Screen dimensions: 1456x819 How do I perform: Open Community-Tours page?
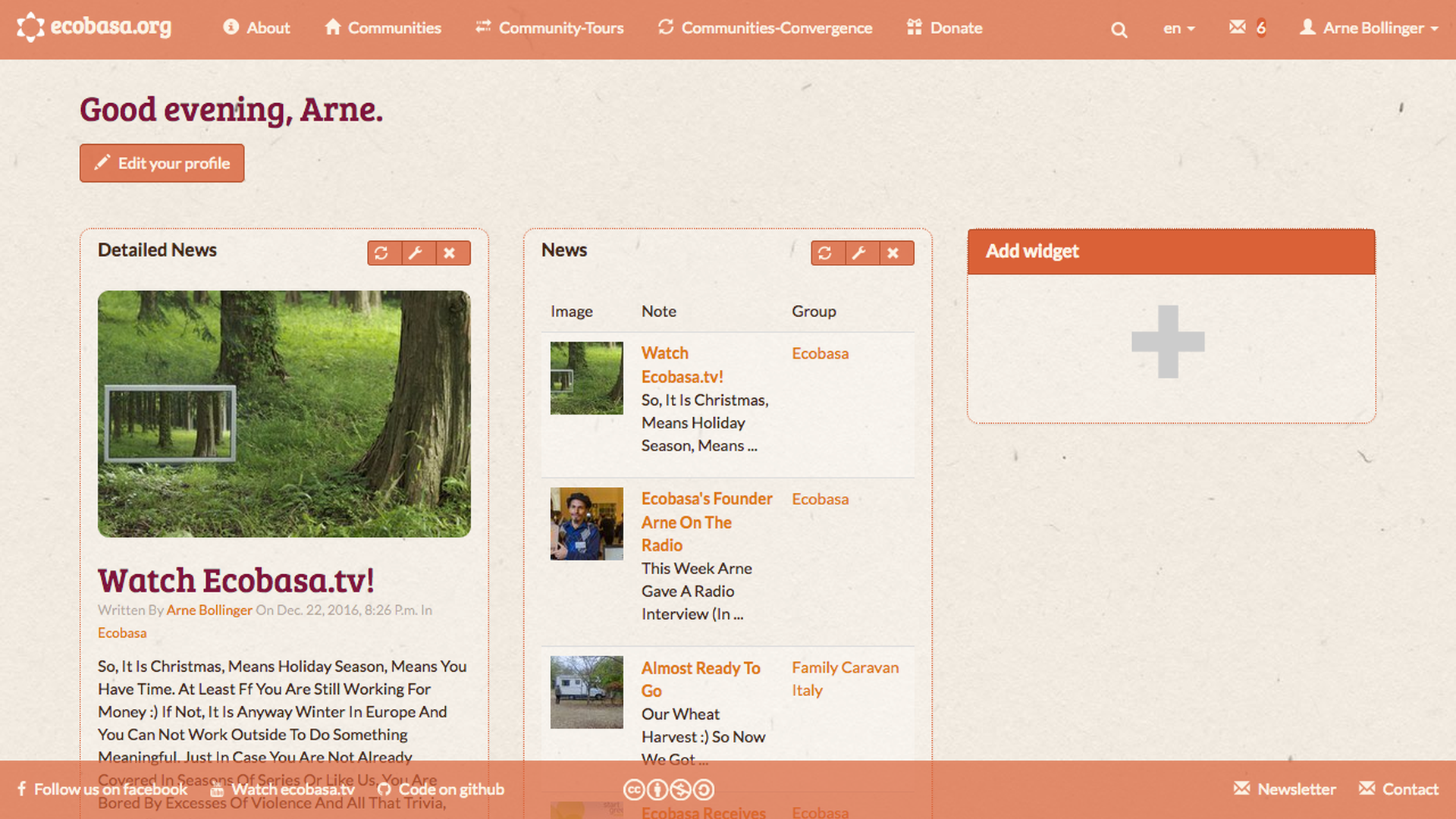550,28
